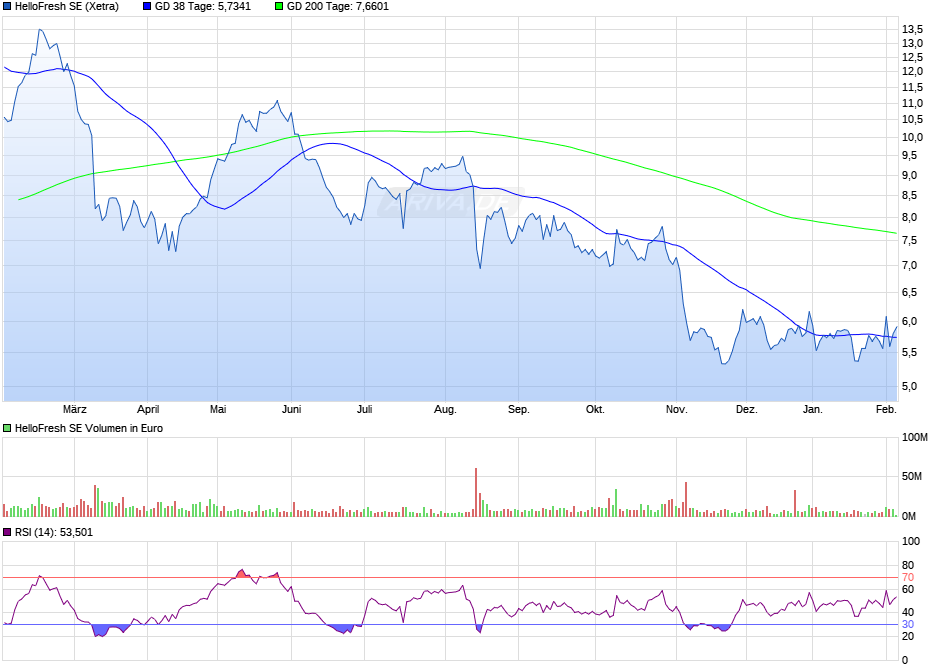
Task: Click the Juli month label on the axis
Action: [x=364, y=409]
